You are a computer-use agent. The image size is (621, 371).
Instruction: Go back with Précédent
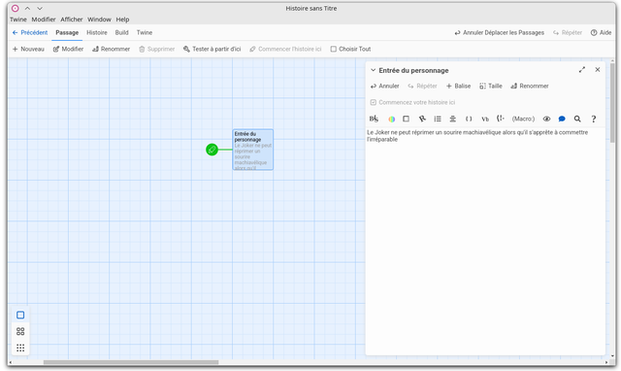(30, 32)
